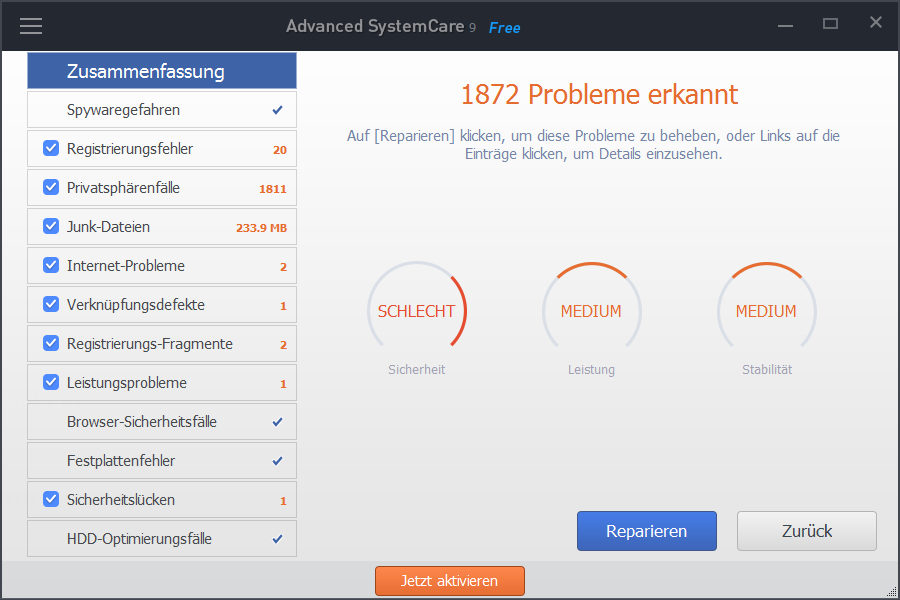Open the Junk-Dateien entry label
Image resolution: width=900 pixels, height=600 pixels.
coord(108,227)
